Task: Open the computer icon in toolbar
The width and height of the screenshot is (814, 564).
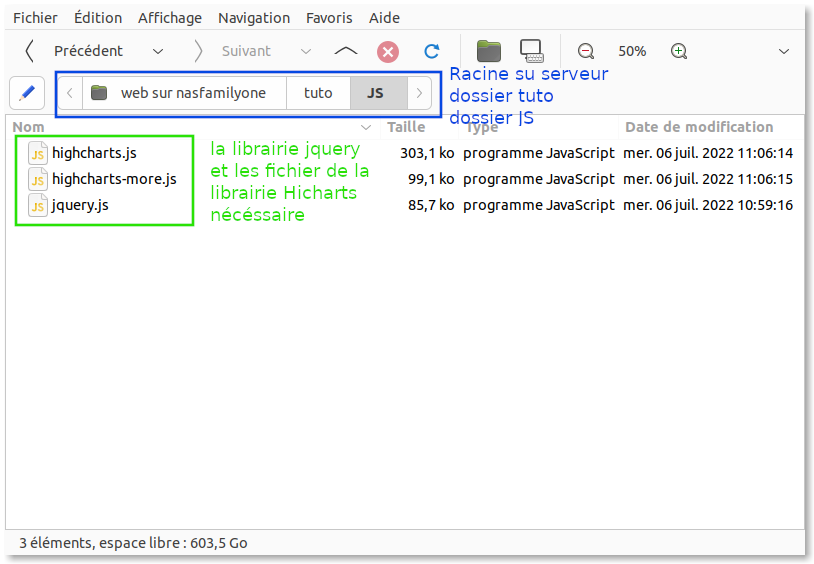Action: (x=531, y=51)
